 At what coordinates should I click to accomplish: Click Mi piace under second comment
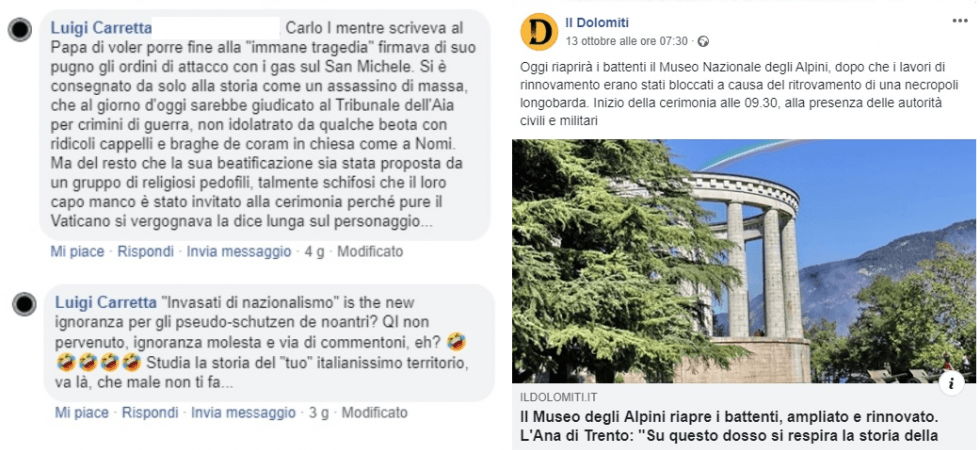(82, 413)
